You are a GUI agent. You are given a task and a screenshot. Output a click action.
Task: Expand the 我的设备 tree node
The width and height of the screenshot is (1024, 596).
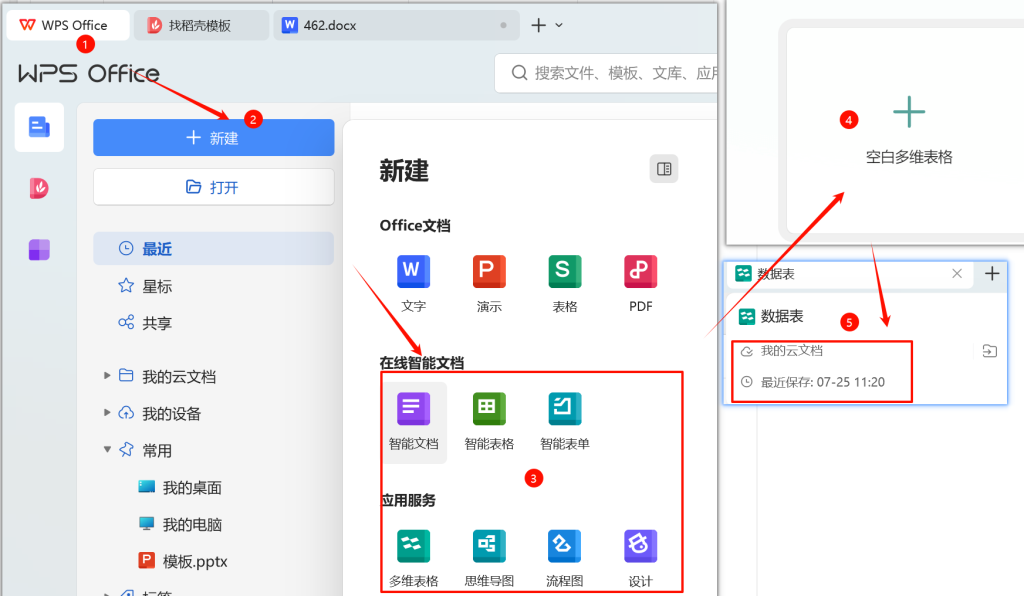coord(107,413)
